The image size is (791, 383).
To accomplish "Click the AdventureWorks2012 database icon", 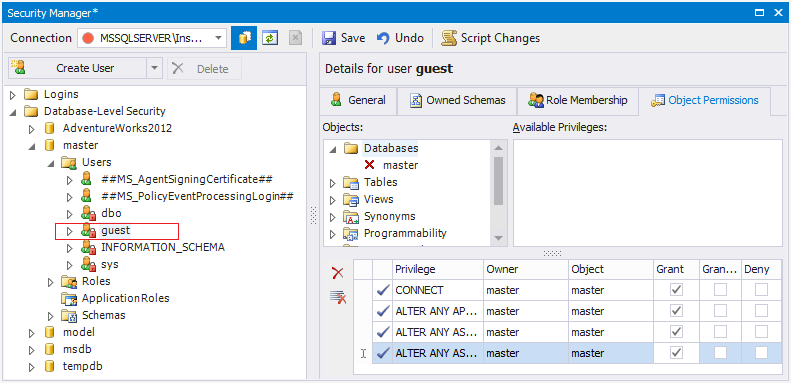I will click(49, 128).
